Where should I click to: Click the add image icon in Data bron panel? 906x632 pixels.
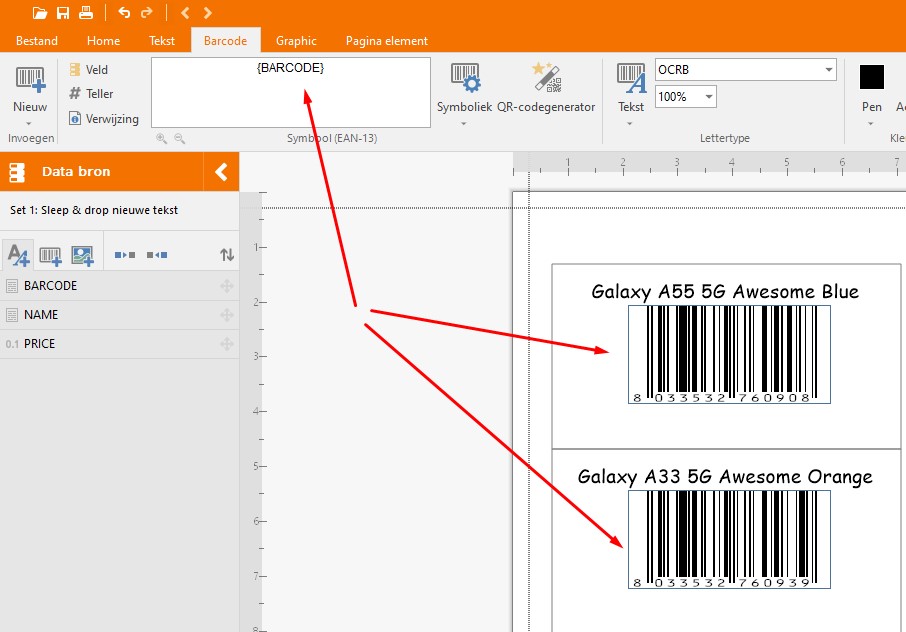click(x=82, y=256)
